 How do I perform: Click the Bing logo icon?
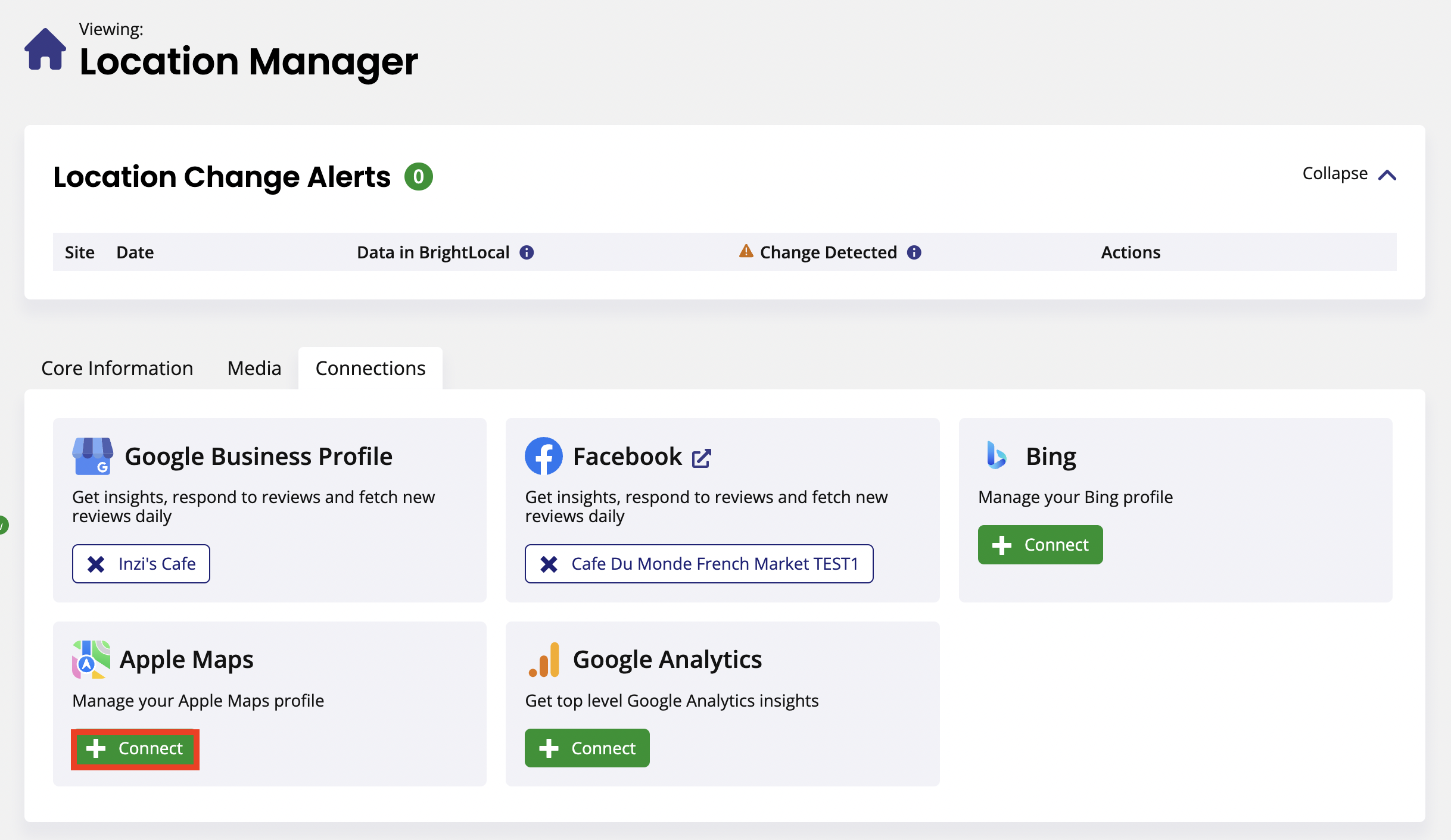pos(997,455)
